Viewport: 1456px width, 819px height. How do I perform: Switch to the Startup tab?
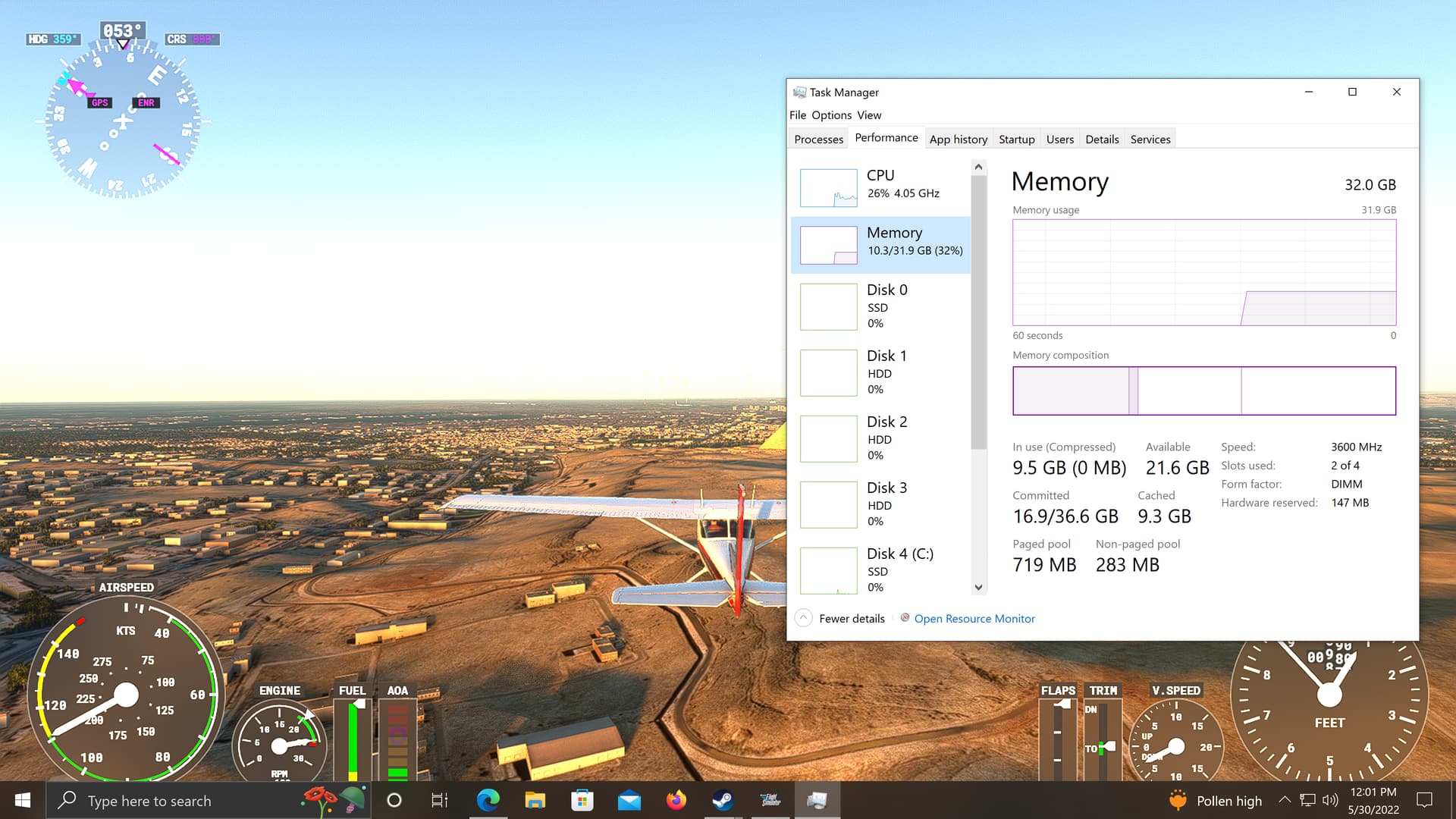pos(1016,139)
